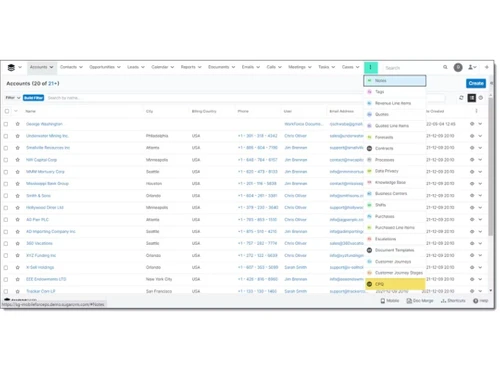Image resolution: width=500 pixels, height=375 pixels.
Task: Open Help in the footer
Action: point(480,301)
